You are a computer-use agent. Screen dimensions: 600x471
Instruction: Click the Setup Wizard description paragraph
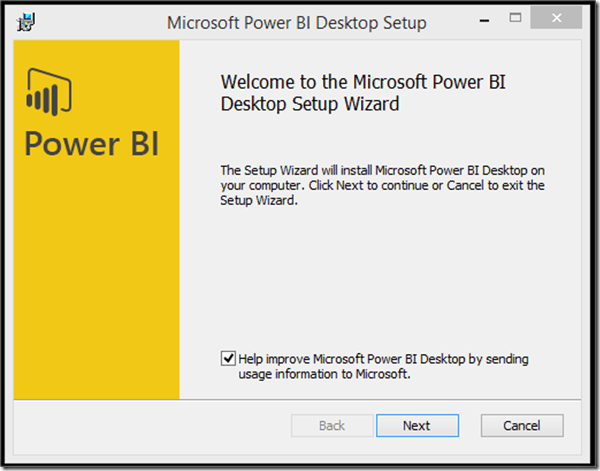point(383,185)
